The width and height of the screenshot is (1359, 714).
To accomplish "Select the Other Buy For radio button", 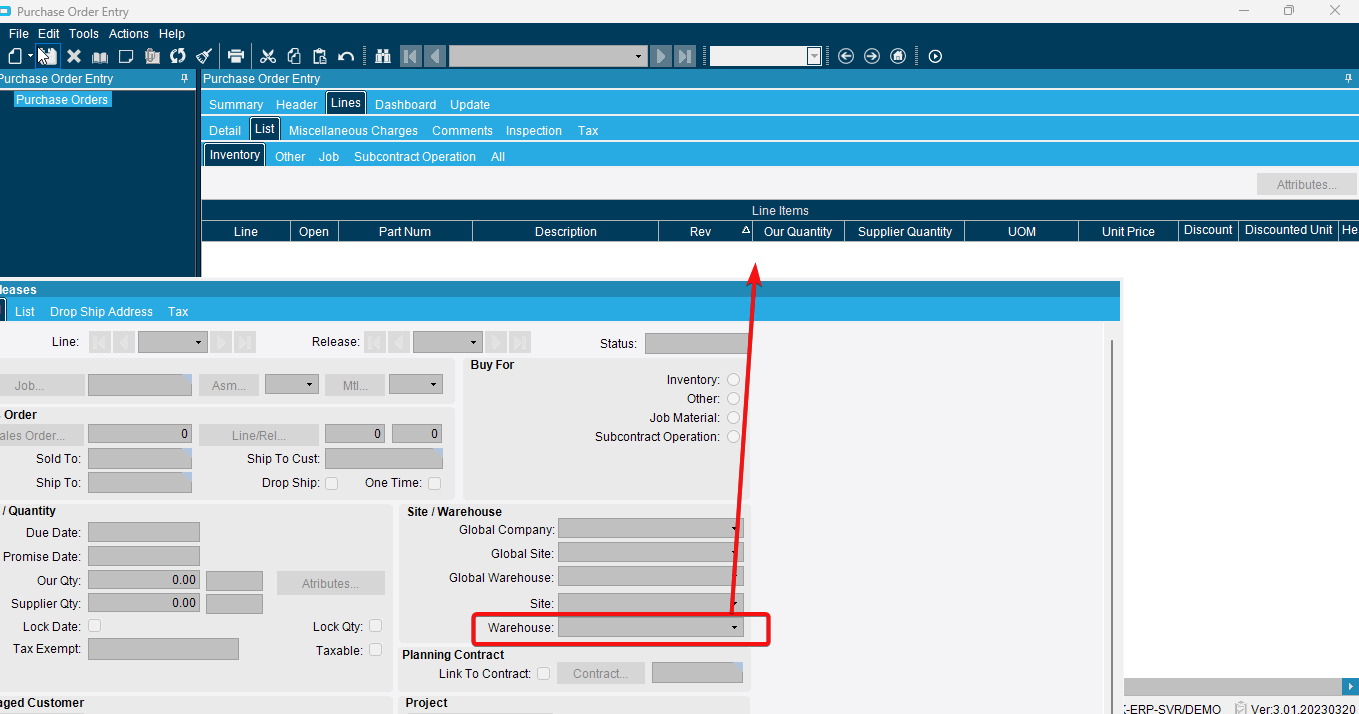I will click(x=734, y=399).
